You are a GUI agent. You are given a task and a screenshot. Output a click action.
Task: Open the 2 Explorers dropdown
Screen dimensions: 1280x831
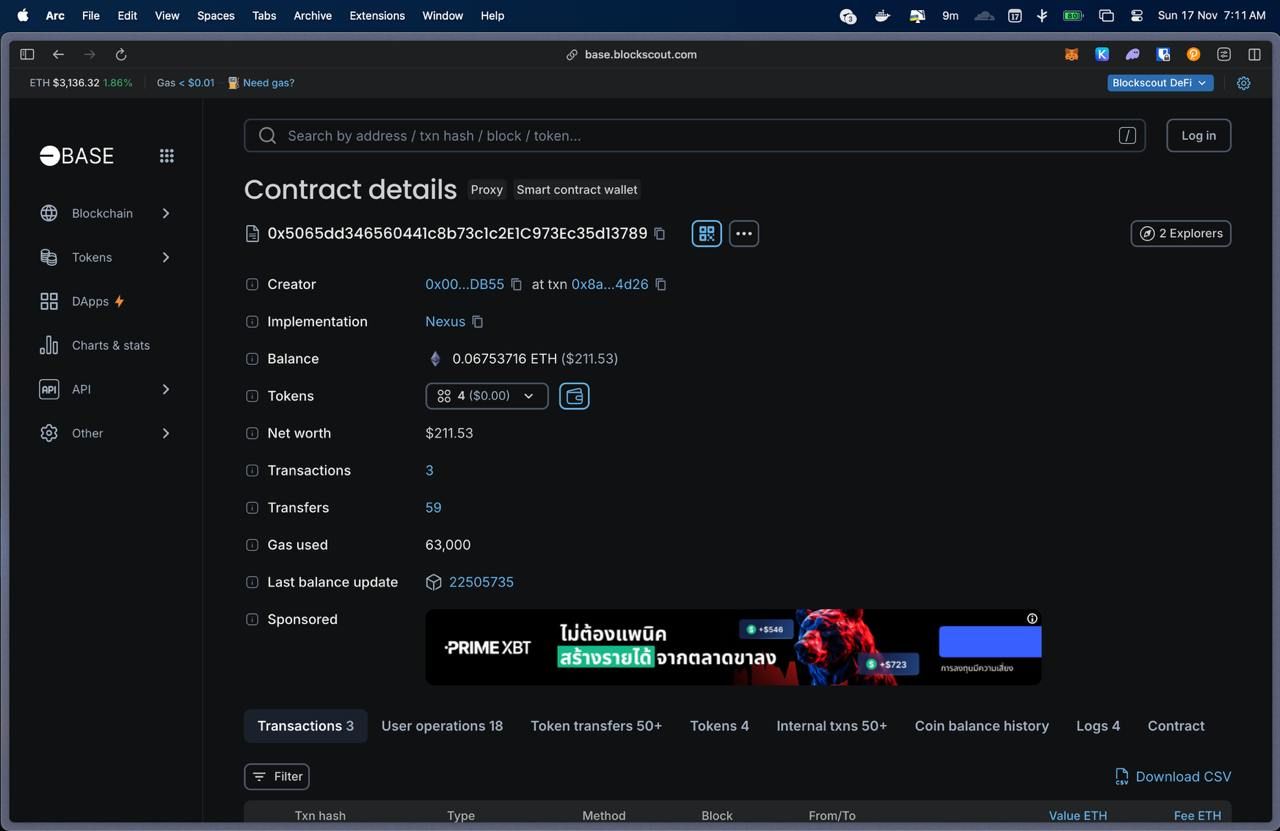point(1181,234)
